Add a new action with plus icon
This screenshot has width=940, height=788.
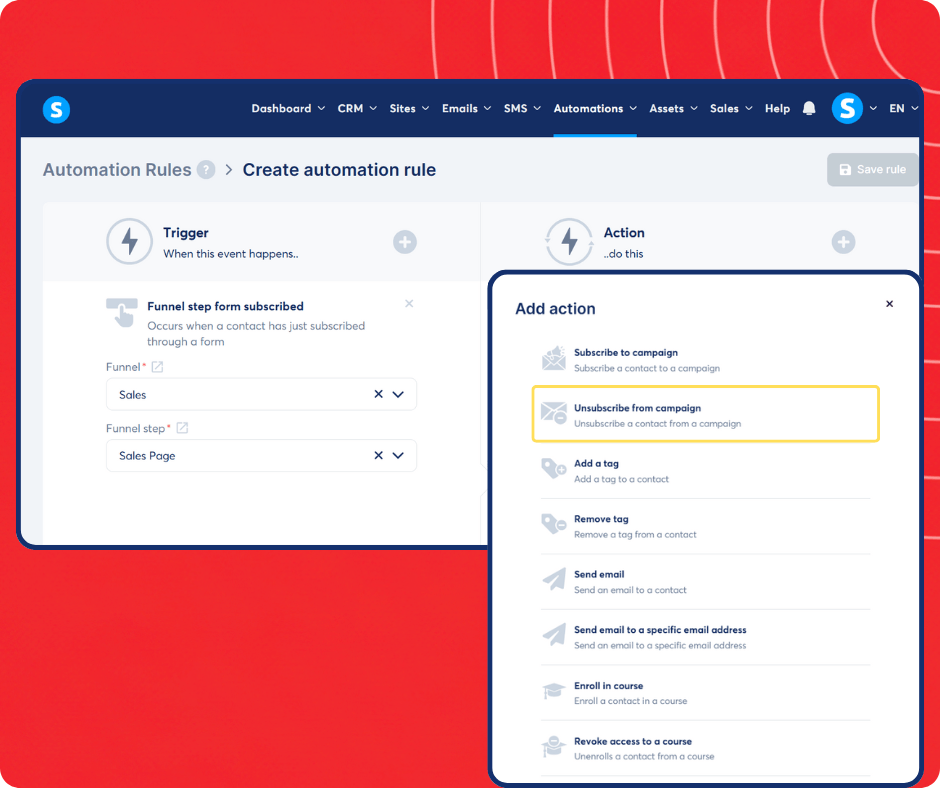click(x=843, y=242)
